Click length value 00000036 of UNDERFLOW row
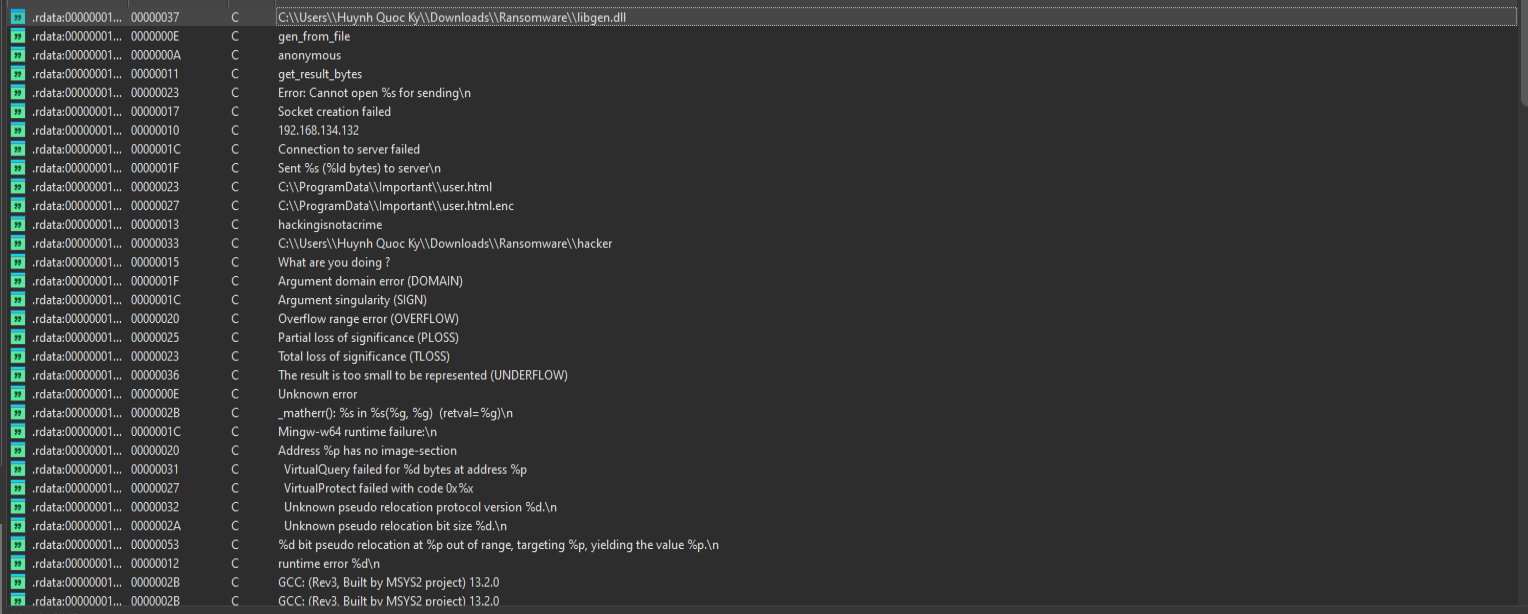The width and height of the screenshot is (1528, 614). [x=155, y=375]
